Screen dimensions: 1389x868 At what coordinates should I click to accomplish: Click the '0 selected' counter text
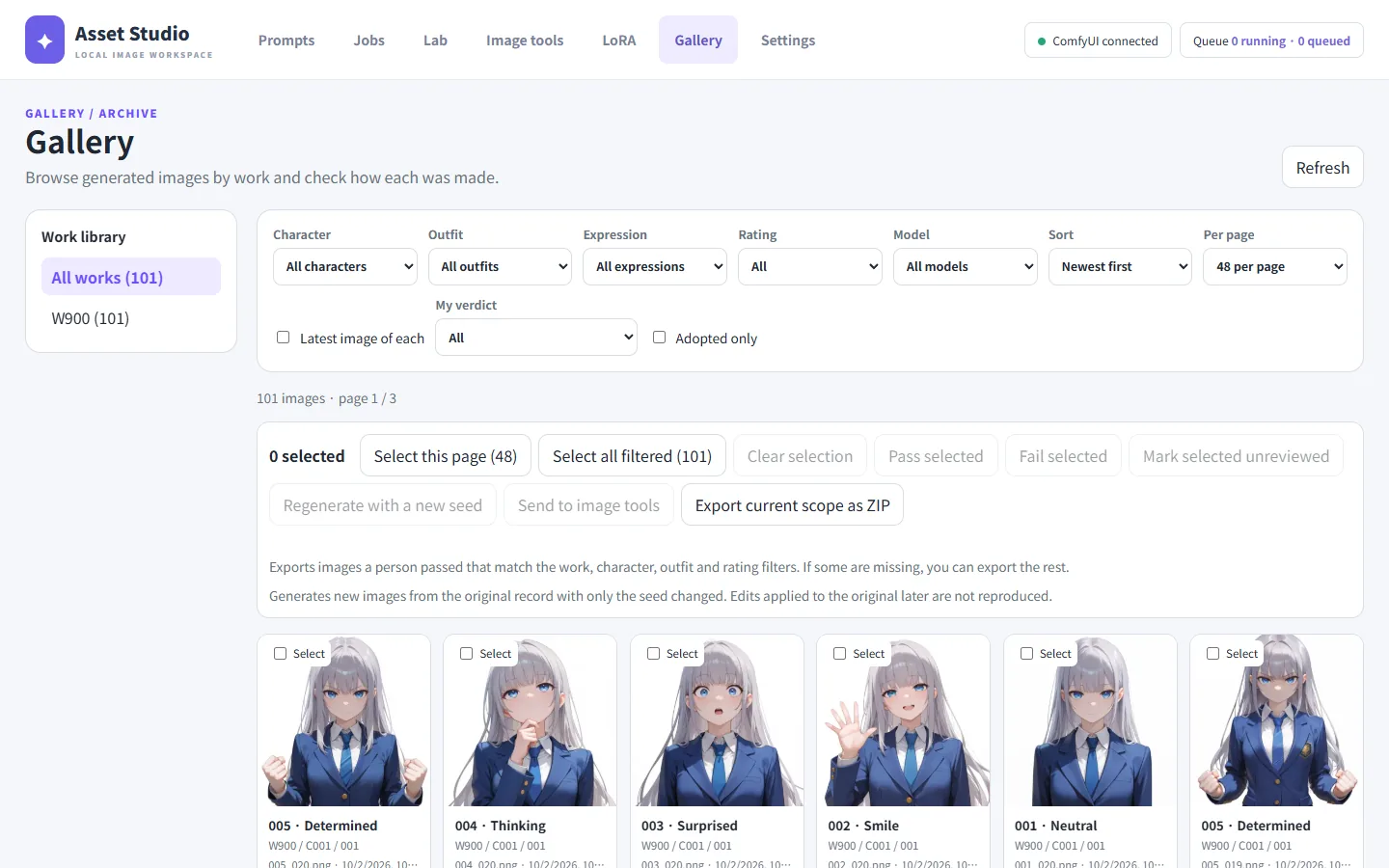(307, 455)
